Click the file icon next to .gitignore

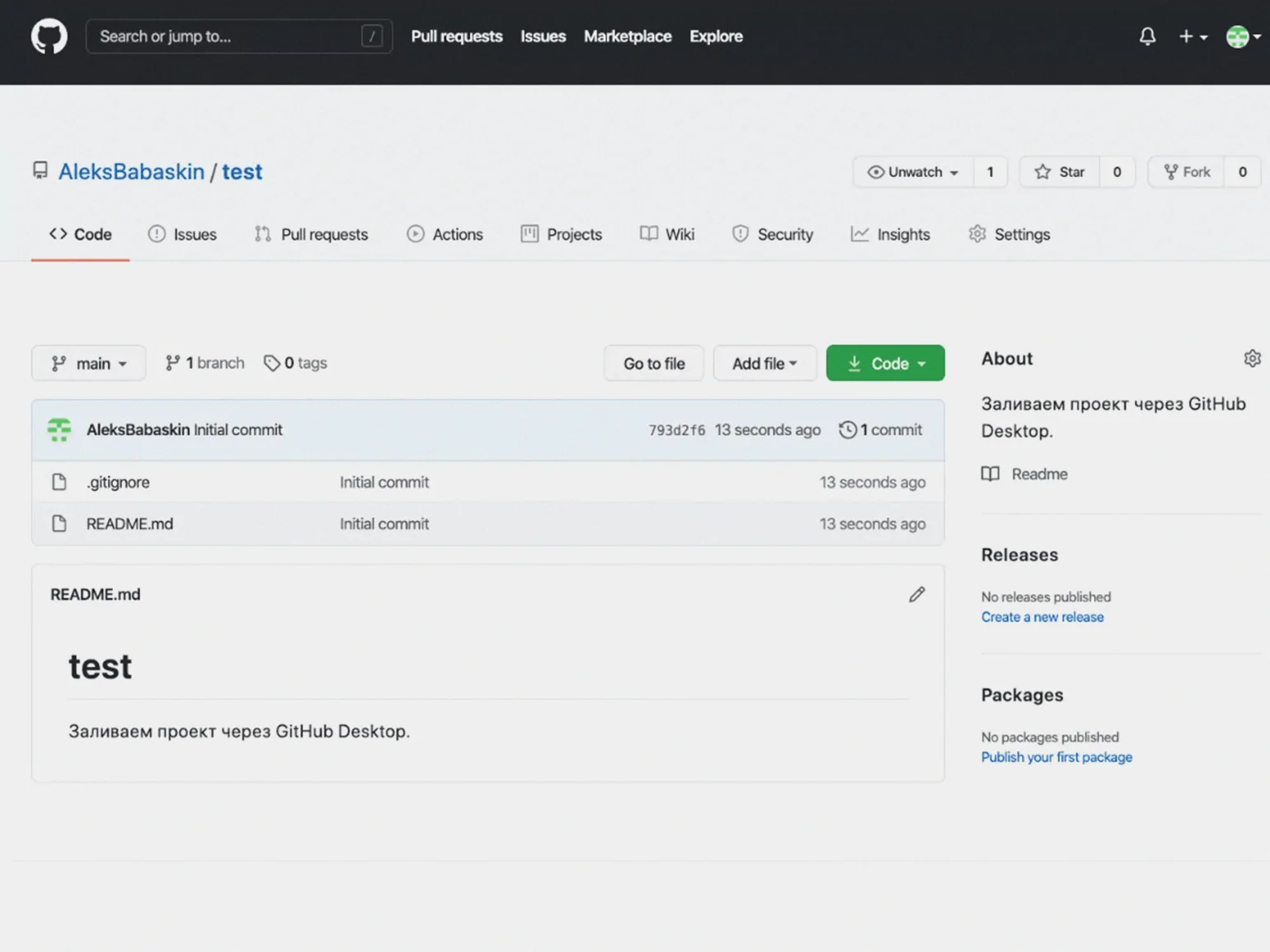point(59,482)
